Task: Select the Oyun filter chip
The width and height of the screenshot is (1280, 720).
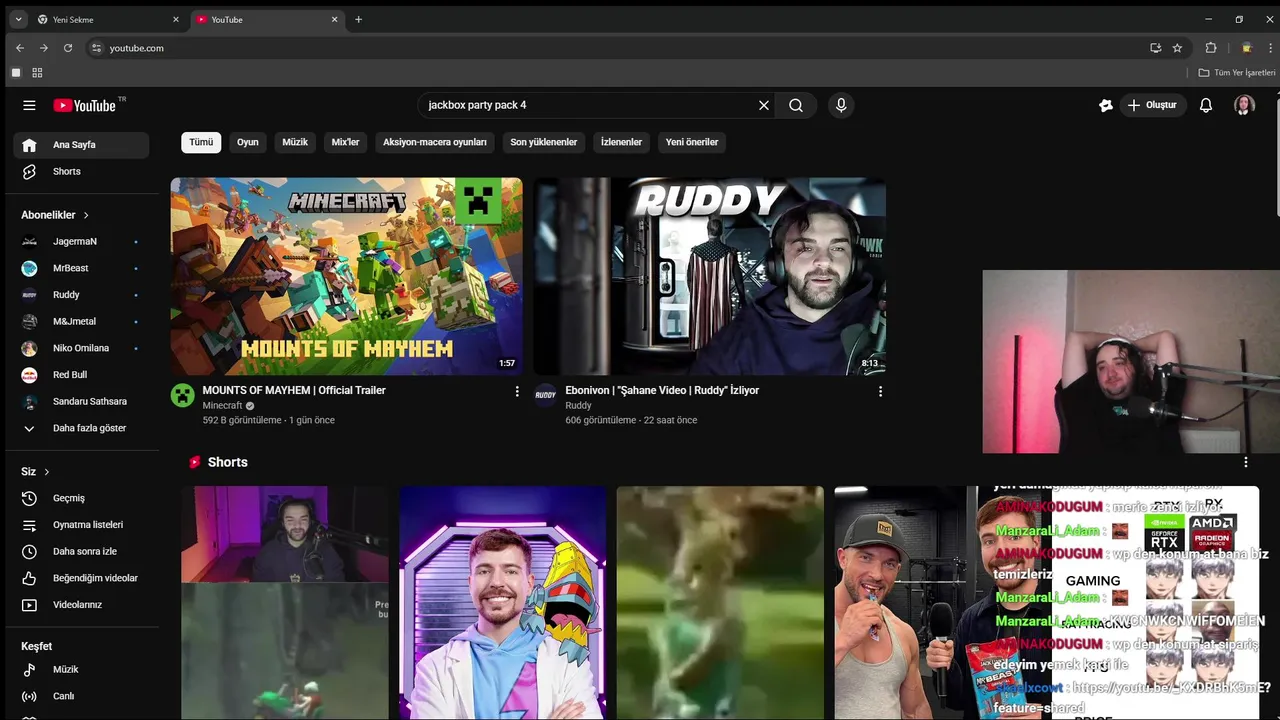Action: (x=248, y=142)
